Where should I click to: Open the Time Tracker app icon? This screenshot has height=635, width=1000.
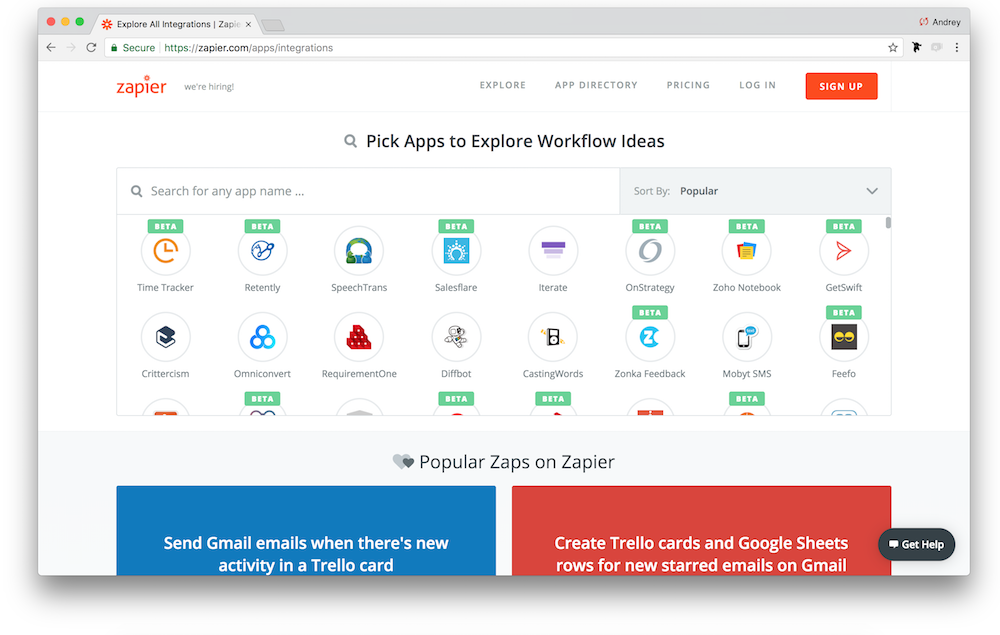[x=165, y=251]
